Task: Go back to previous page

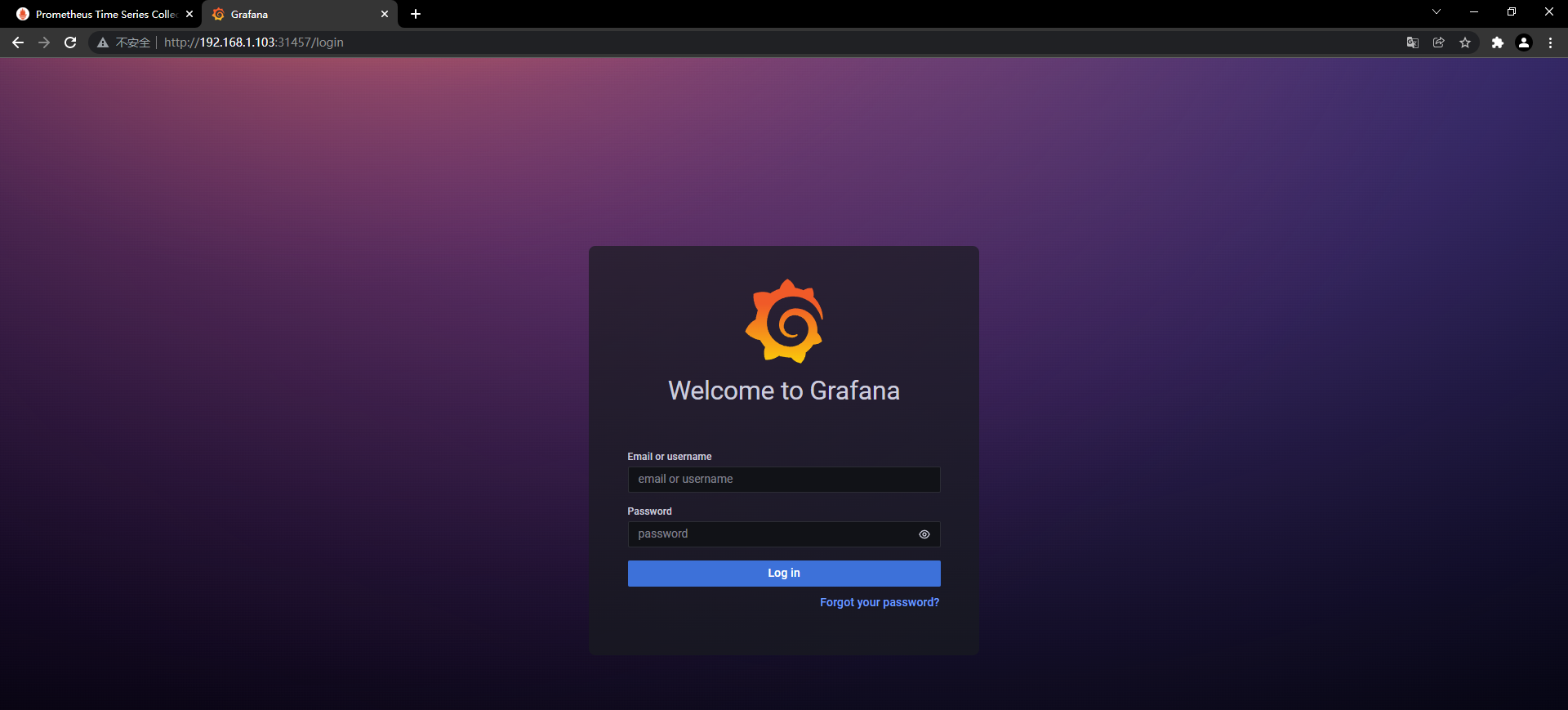Action: coord(18,42)
